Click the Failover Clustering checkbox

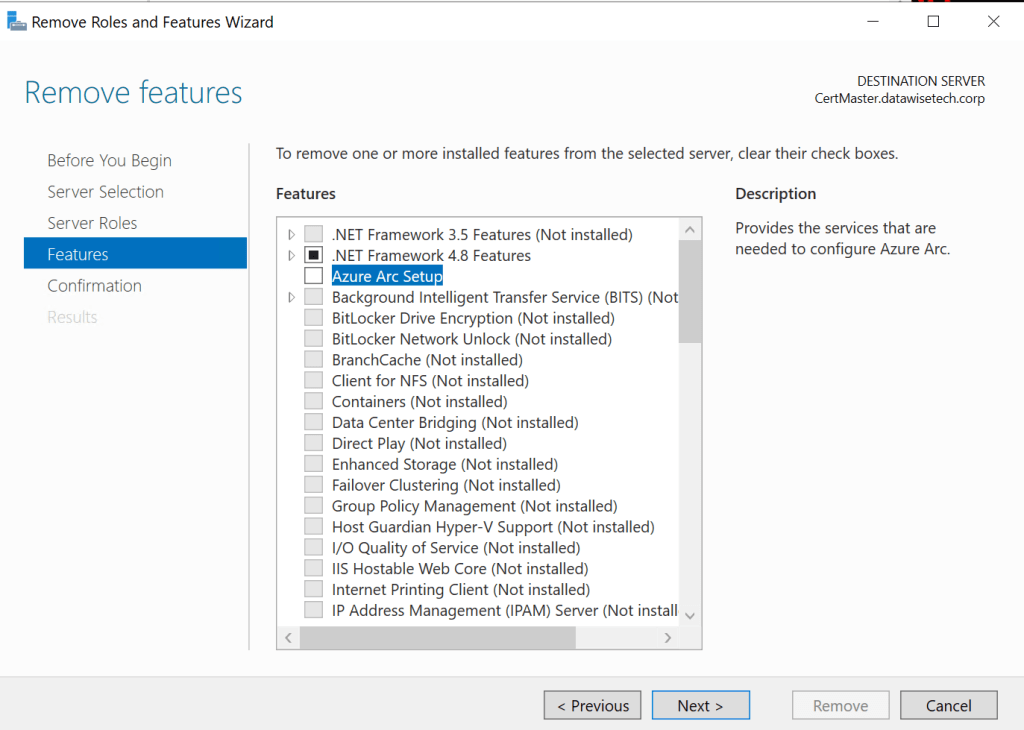(313, 485)
